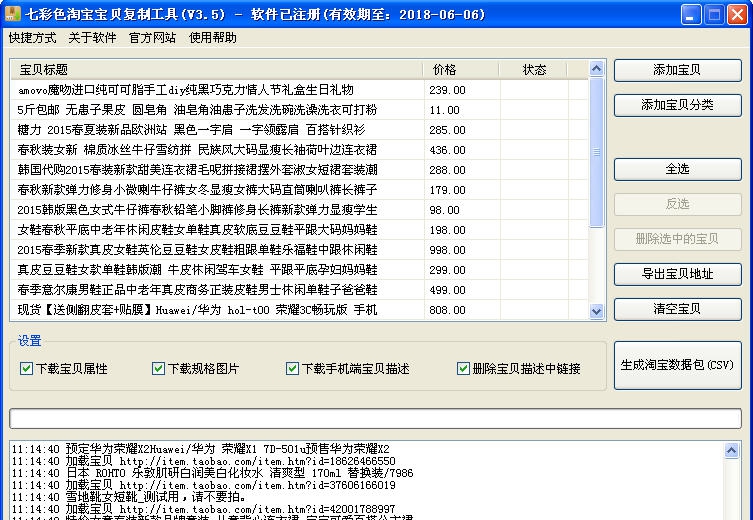The width and height of the screenshot is (753, 520).
Task: Click log line 预定华为荣耀X2Huawei
Action: pyautogui.click(x=201, y=449)
